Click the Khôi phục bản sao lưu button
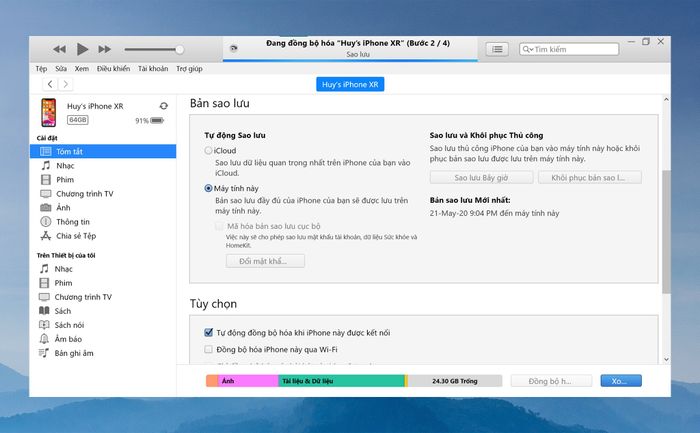Screen dimensions: 700x433 click(590, 178)
